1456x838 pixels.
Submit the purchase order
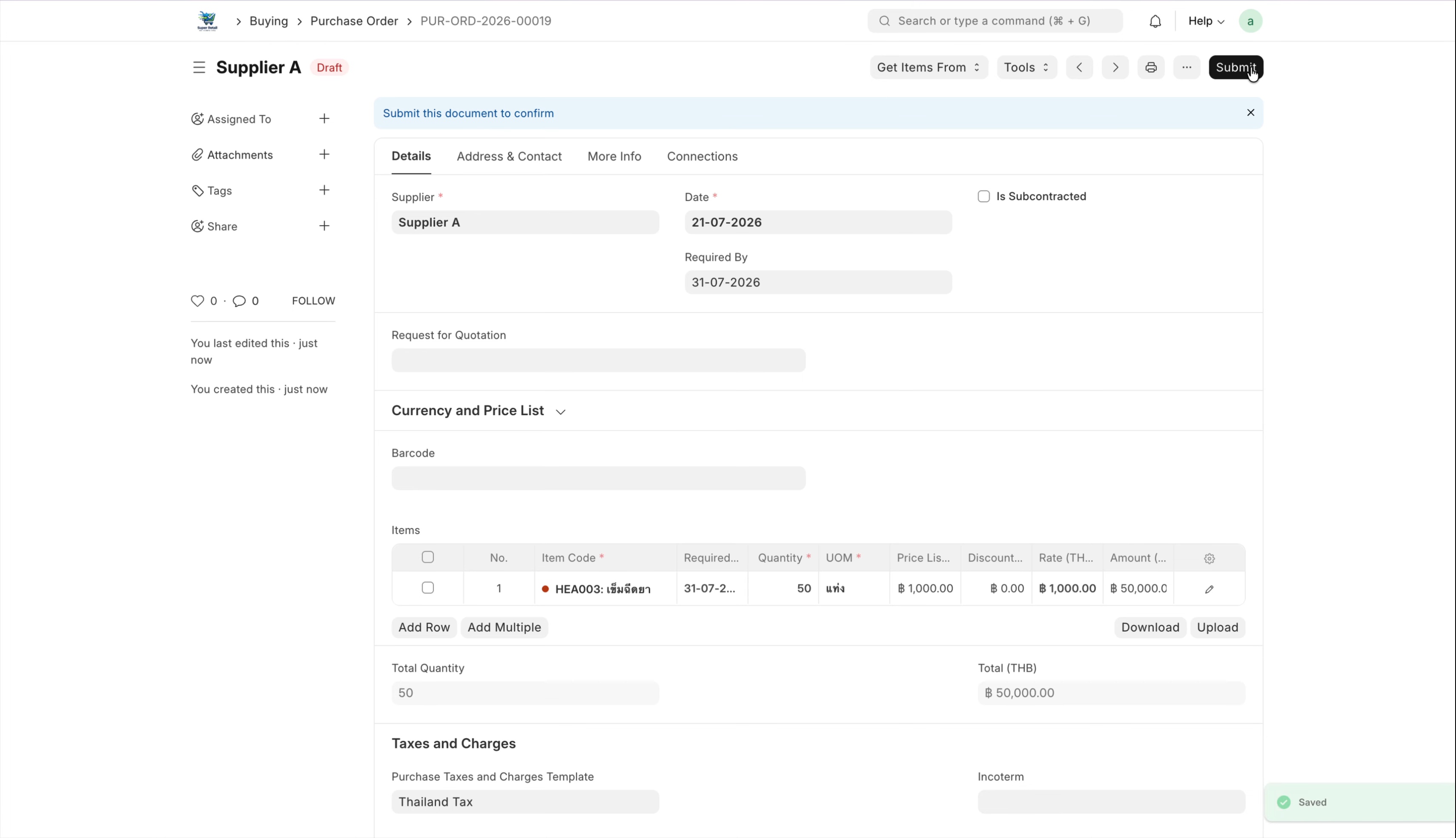click(1235, 67)
